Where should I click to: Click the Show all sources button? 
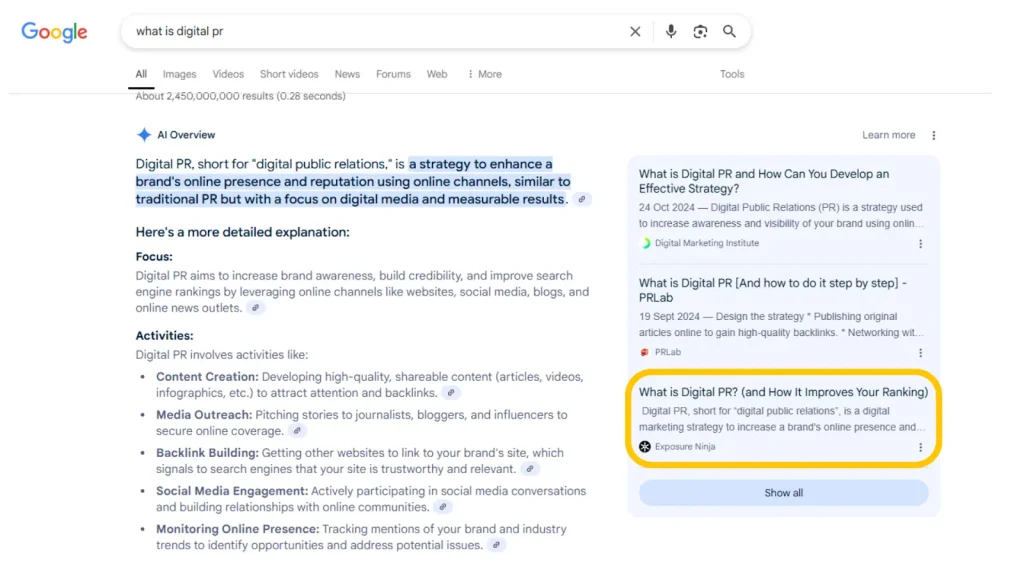[784, 493]
